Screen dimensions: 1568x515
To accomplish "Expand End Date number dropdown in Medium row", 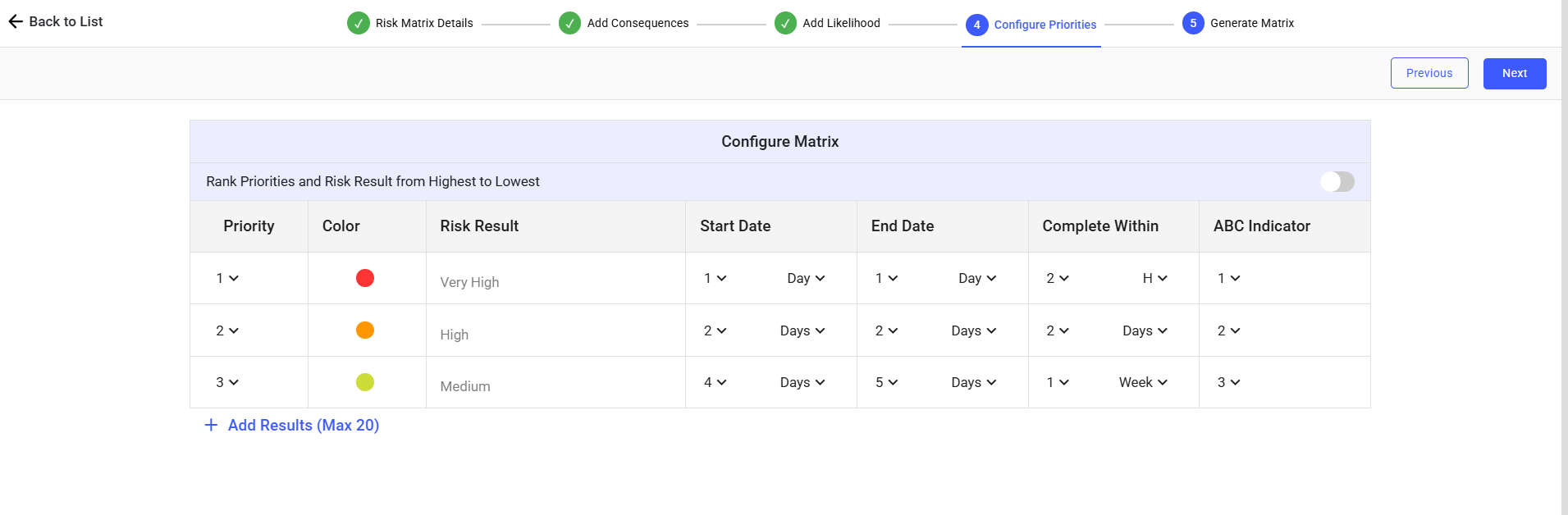I will click(886, 382).
